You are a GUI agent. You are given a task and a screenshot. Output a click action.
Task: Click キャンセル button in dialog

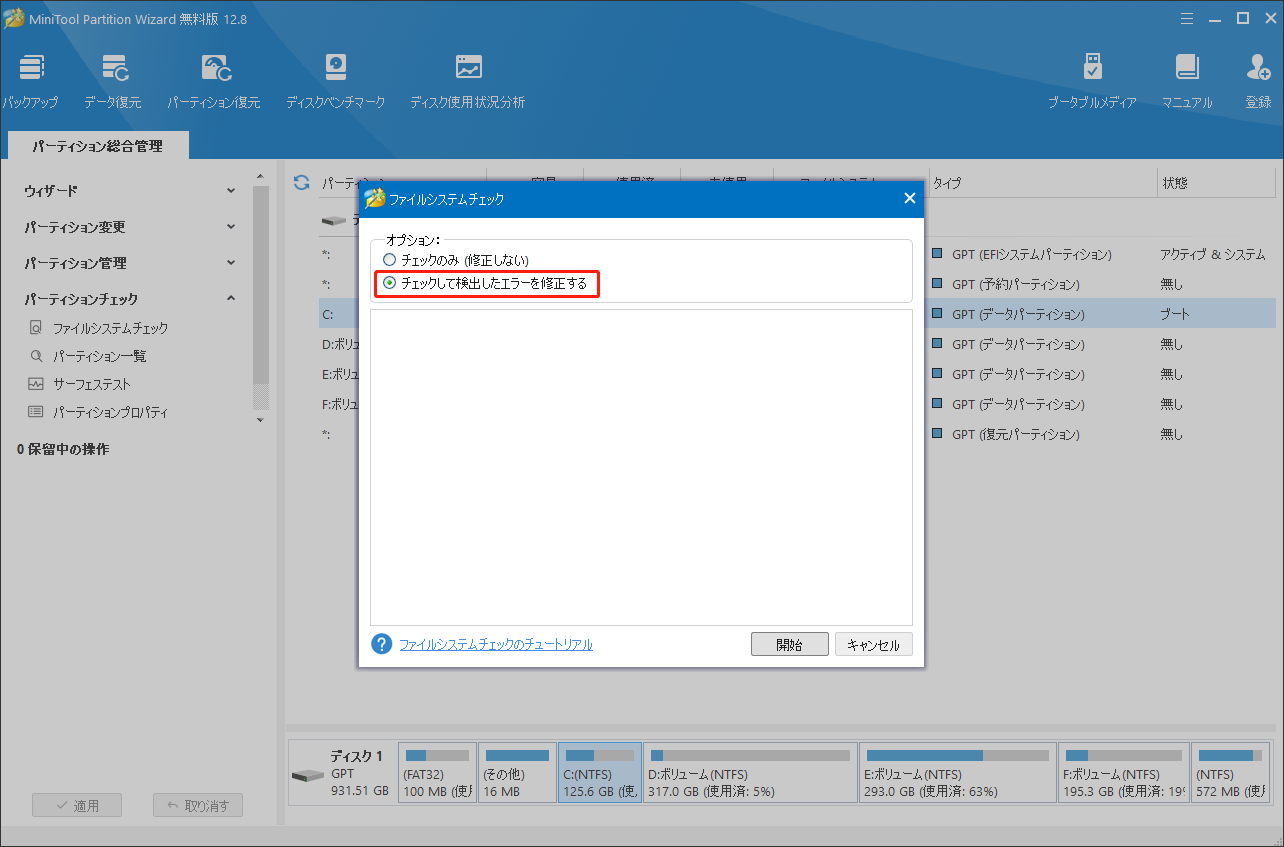point(874,645)
